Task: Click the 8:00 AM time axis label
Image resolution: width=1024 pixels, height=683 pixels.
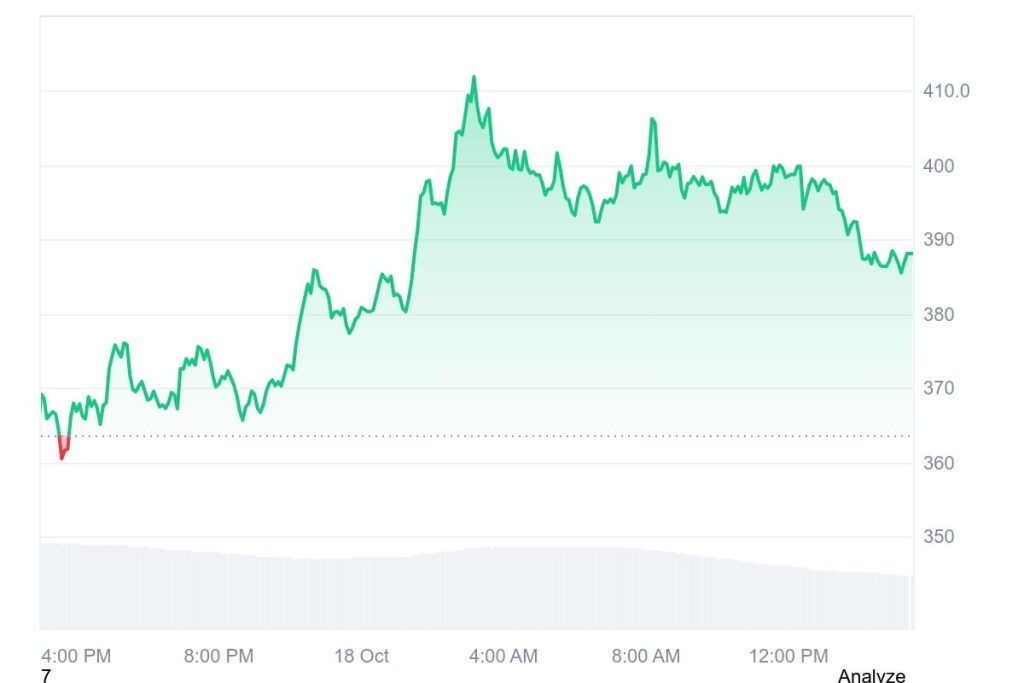Action: [x=646, y=656]
